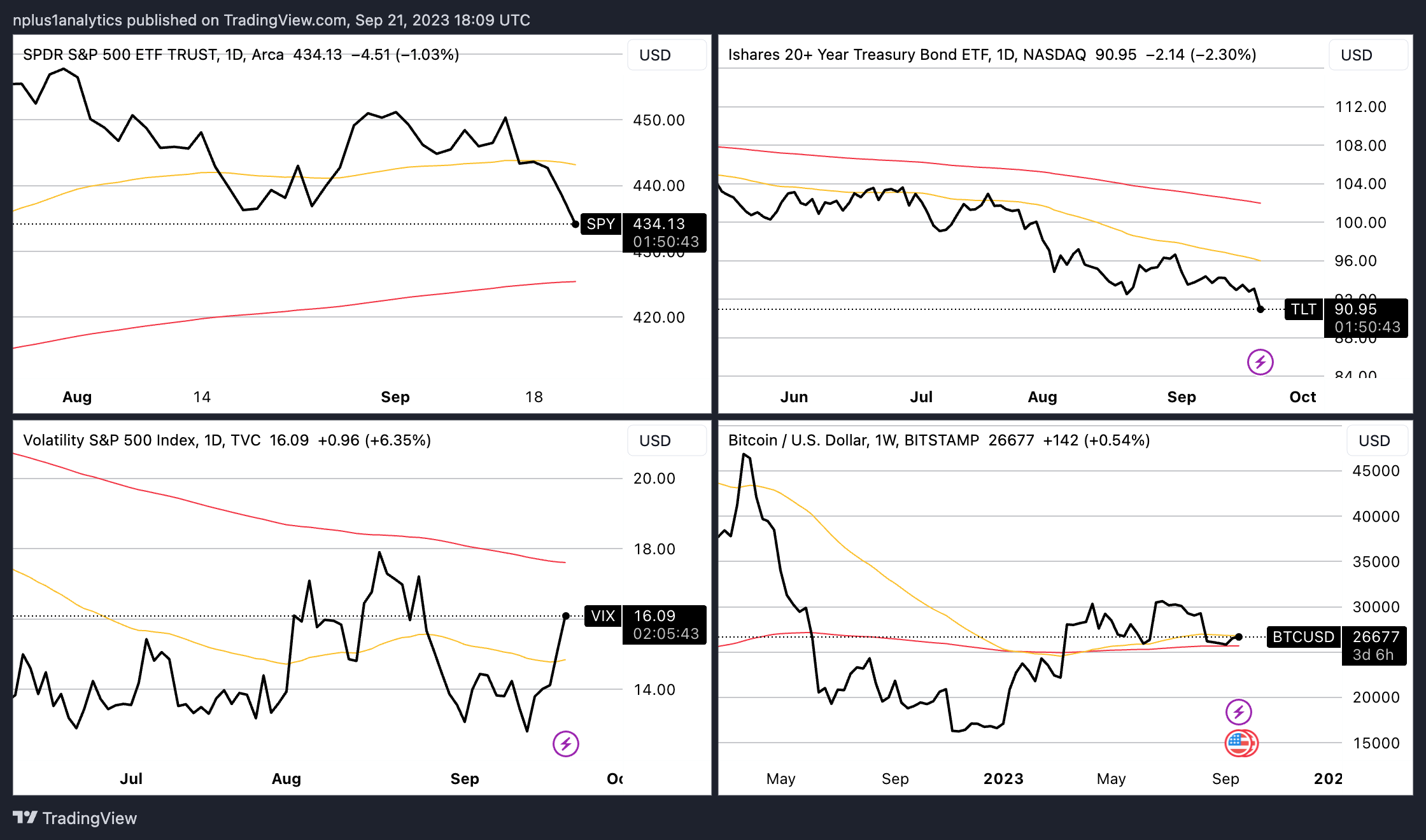Click the TradingView logo icon
Viewport: 1426px width, 840px height.
(x=25, y=817)
